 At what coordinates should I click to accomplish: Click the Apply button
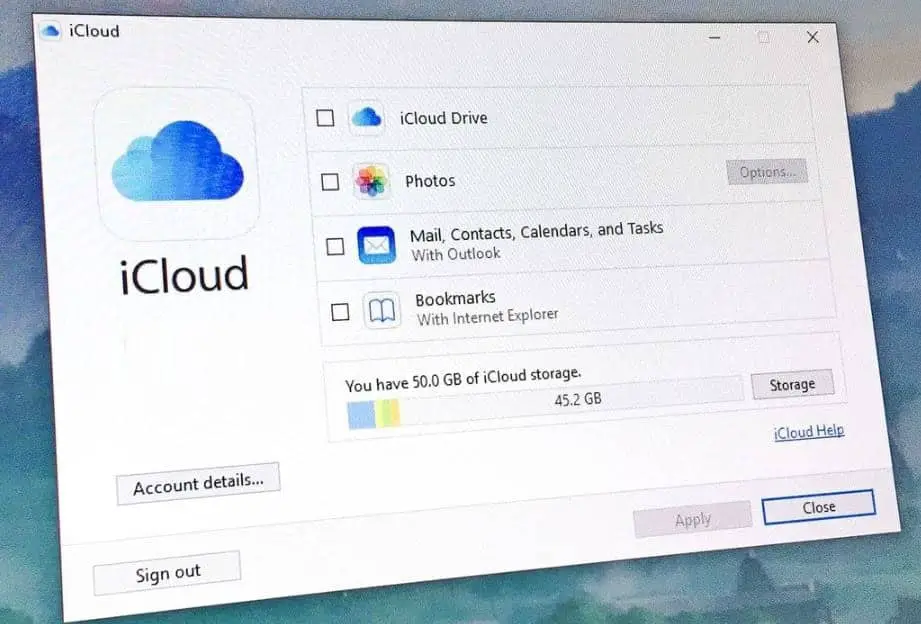pyautogui.click(x=693, y=519)
